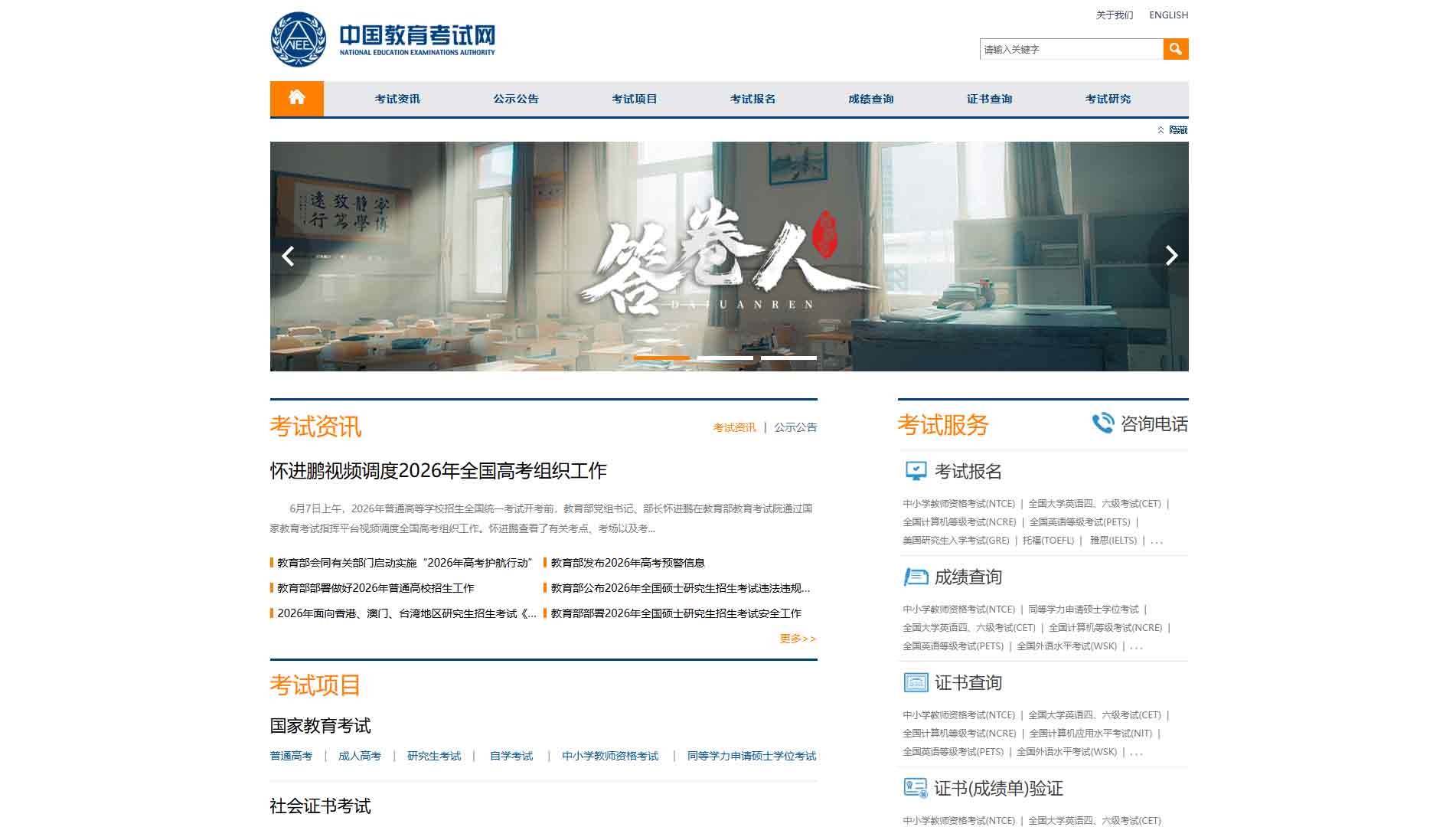Click 咨询电话 label in 考试服务 header

[1154, 423]
